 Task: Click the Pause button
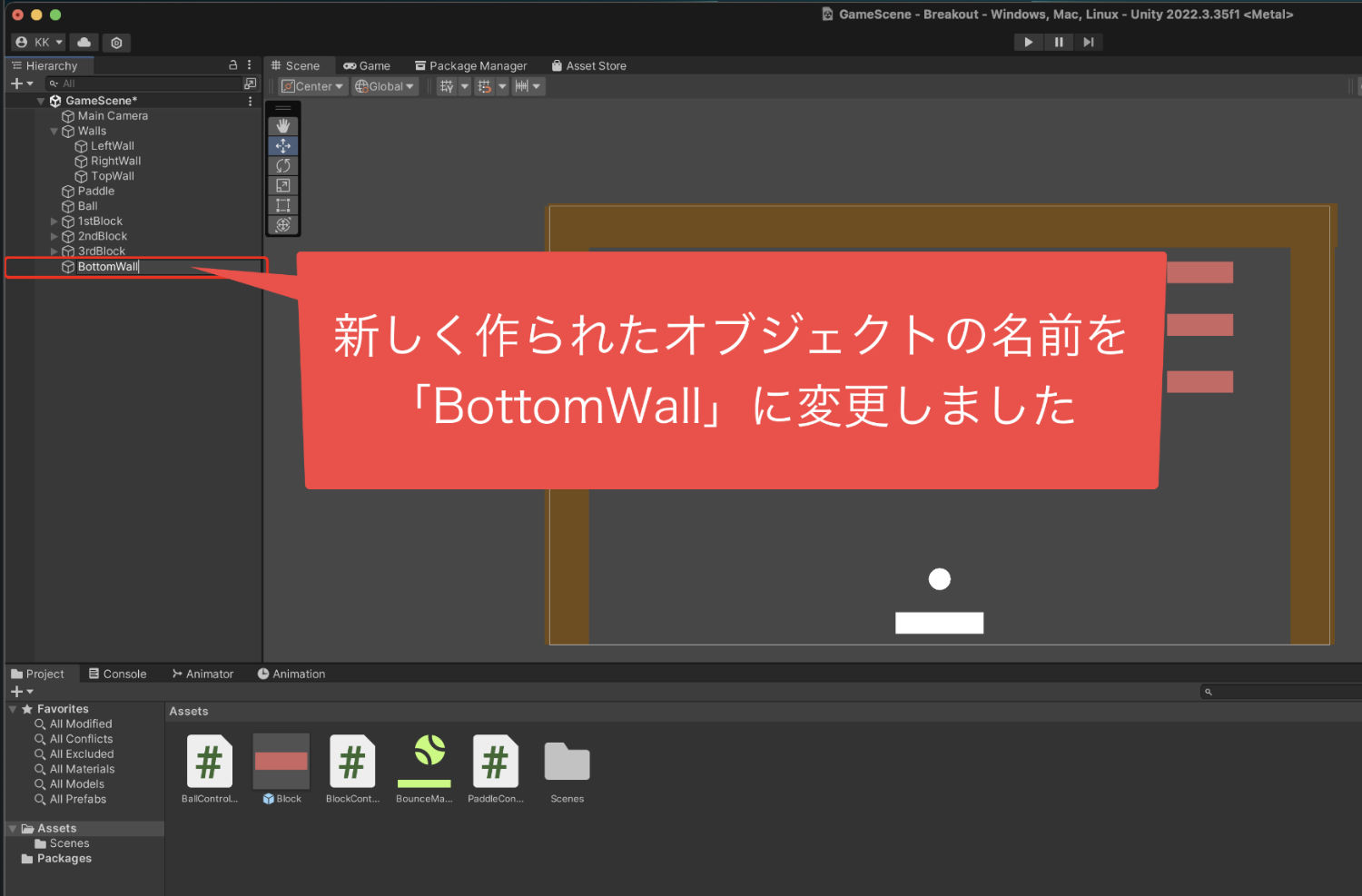tap(1059, 42)
